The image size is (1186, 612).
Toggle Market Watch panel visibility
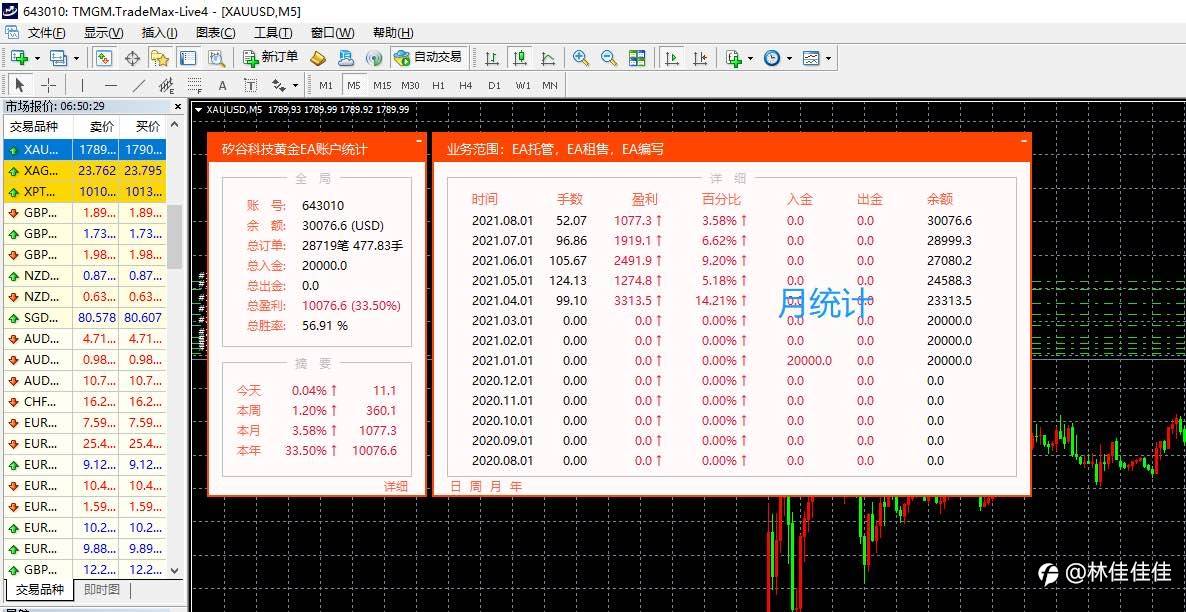[104, 57]
